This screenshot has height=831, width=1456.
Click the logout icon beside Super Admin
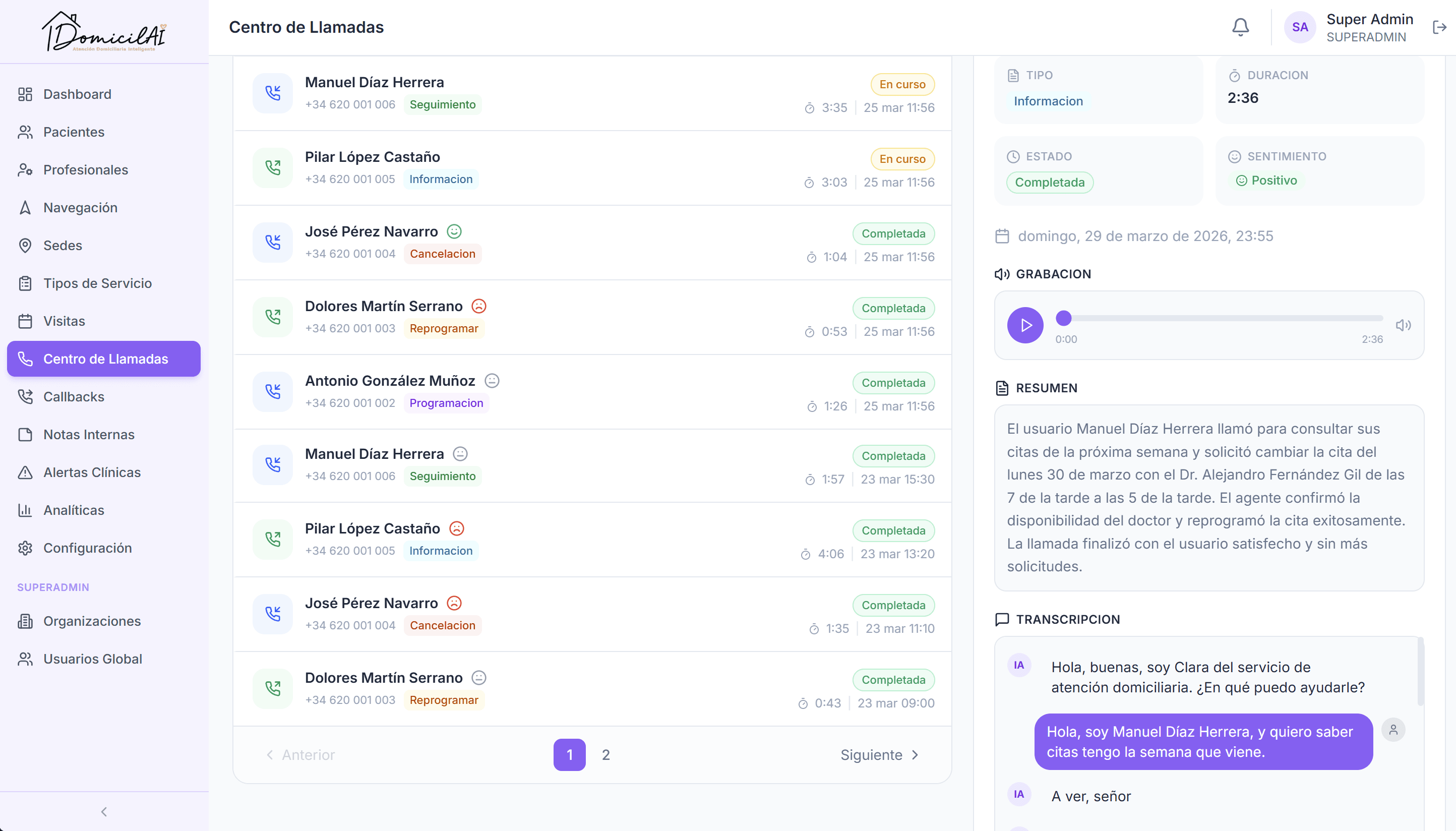point(1439,27)
